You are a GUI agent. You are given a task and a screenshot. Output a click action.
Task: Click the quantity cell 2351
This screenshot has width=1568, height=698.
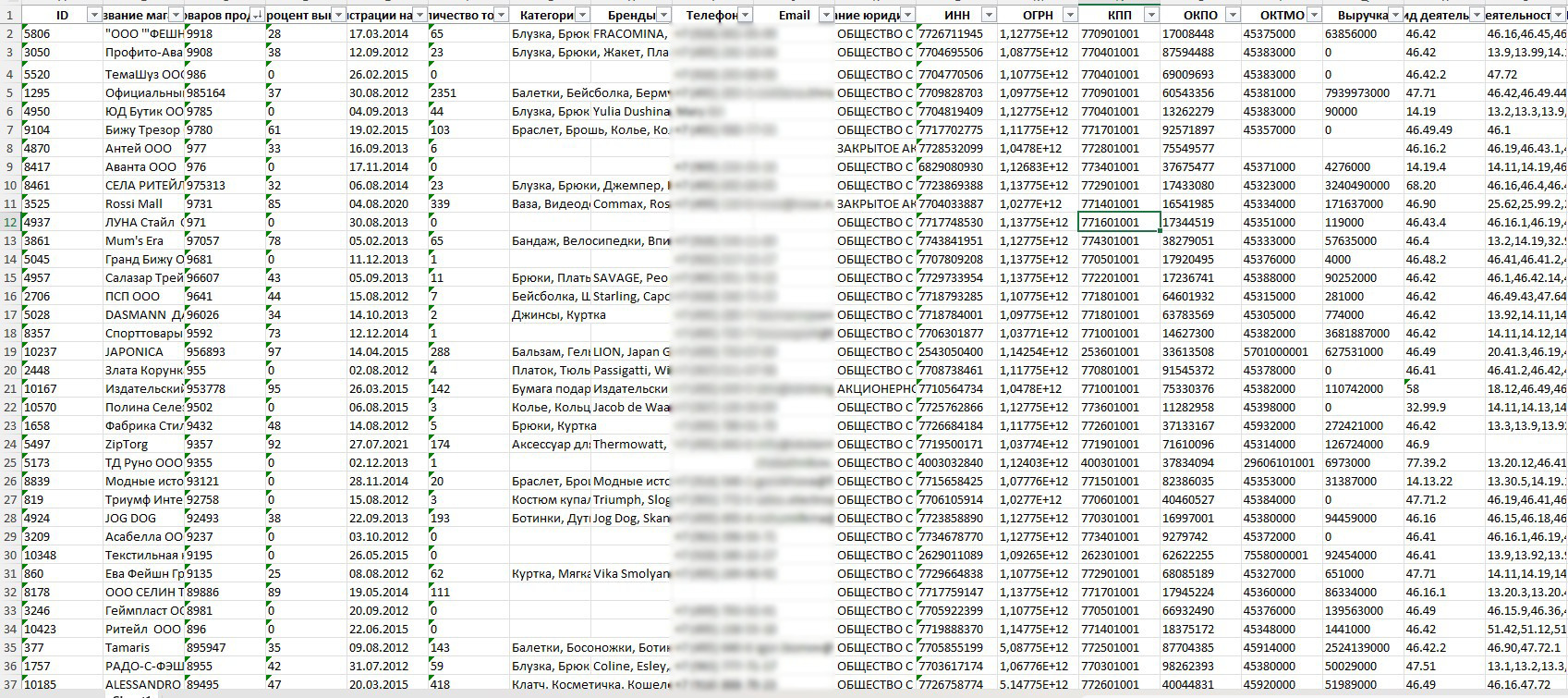468,92
